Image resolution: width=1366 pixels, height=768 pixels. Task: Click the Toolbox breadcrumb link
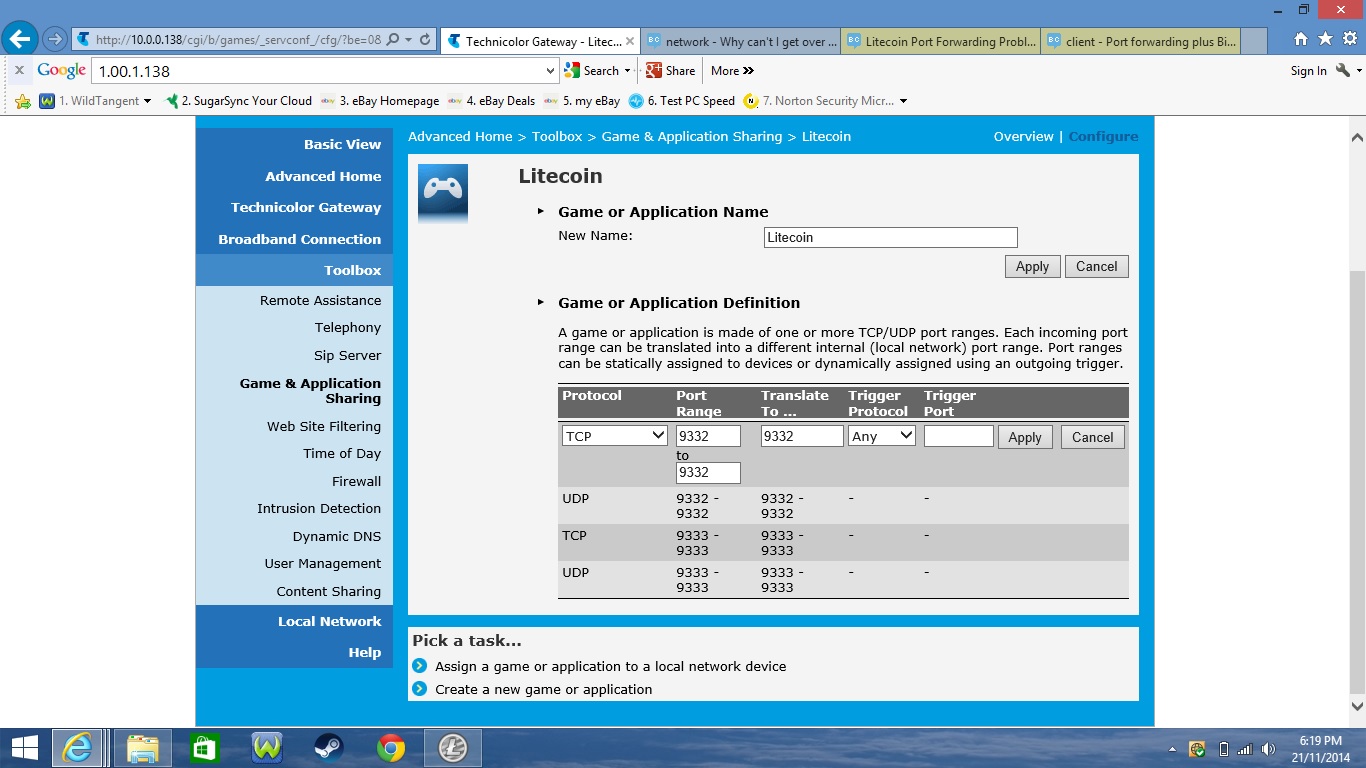pyautogui.click(x=557, y=136)
